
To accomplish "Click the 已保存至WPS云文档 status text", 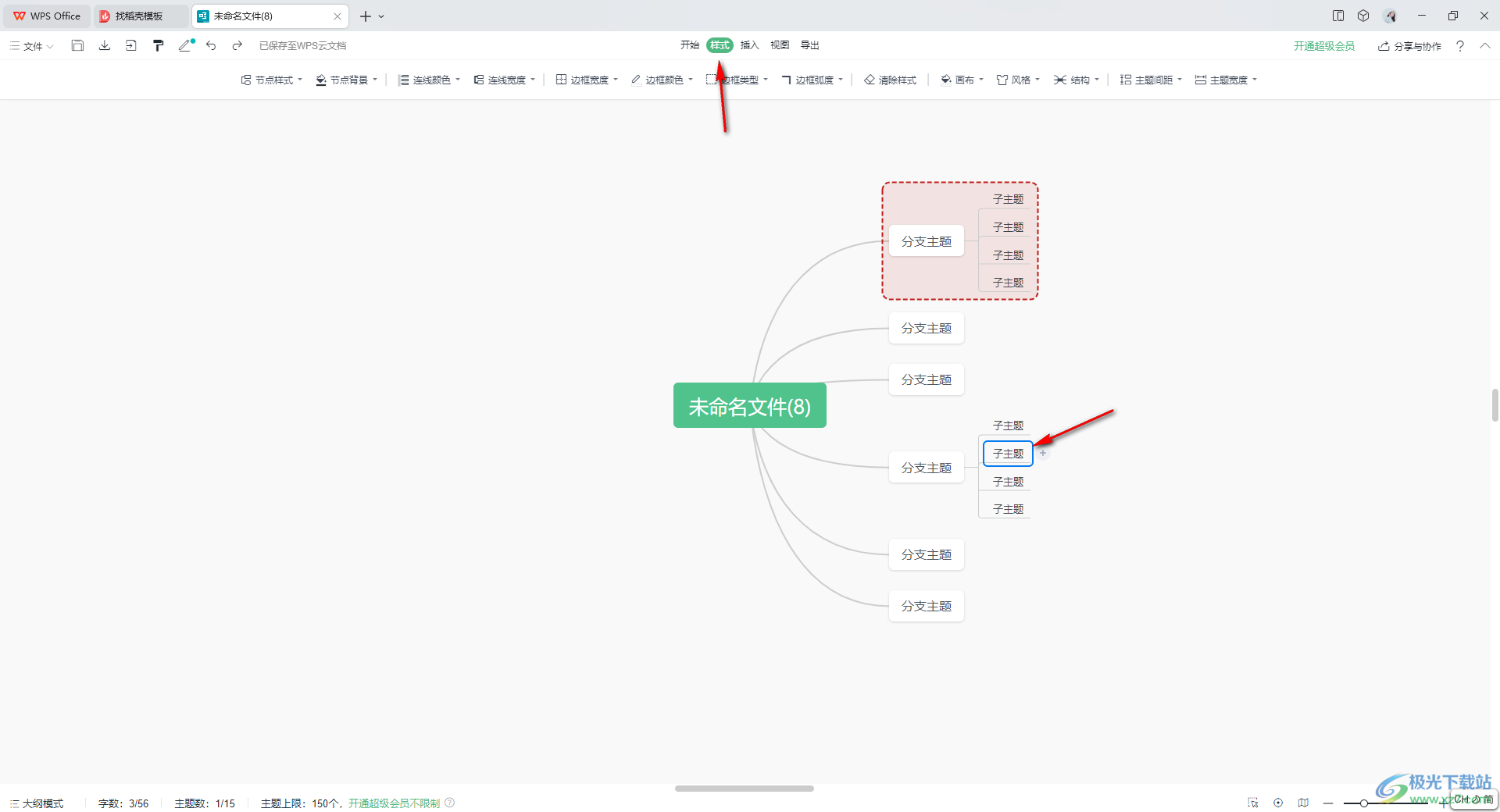I will click(302, 46).
